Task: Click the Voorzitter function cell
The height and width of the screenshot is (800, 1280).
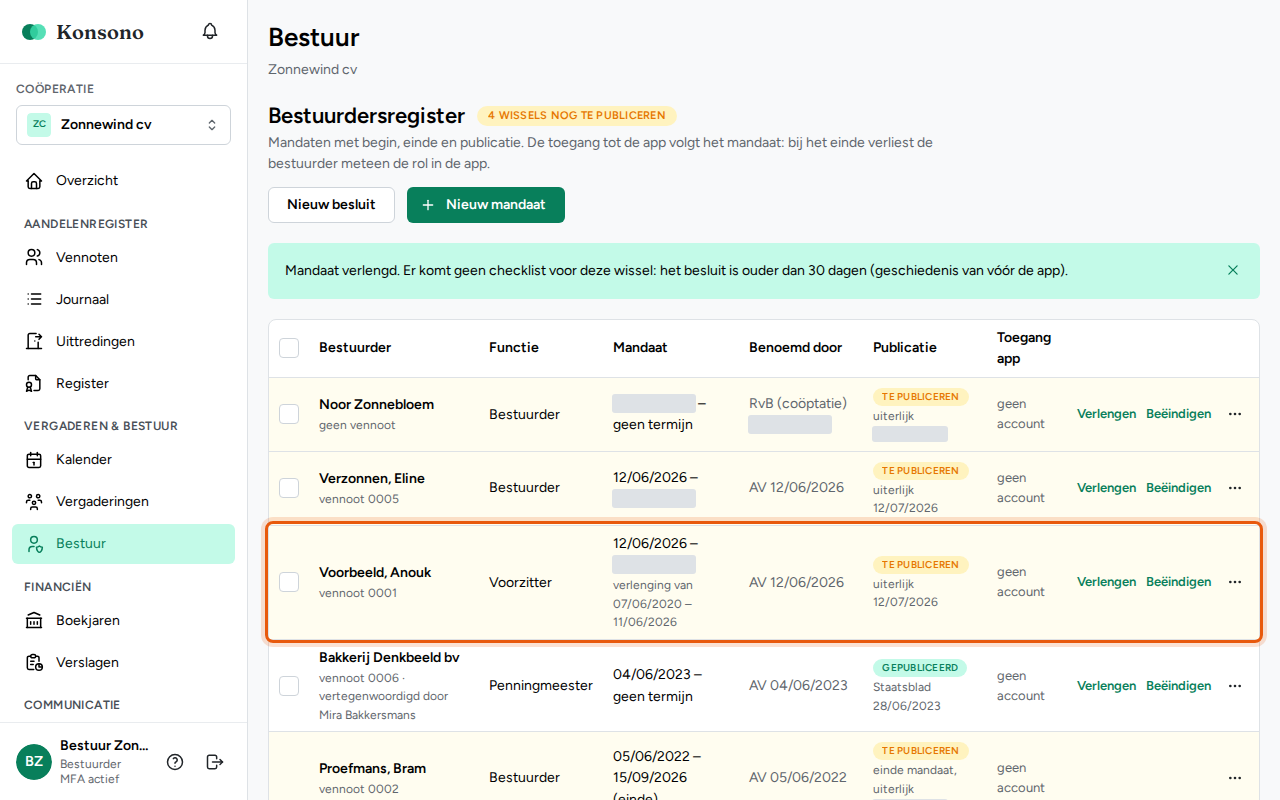Action: click(520, 582)
